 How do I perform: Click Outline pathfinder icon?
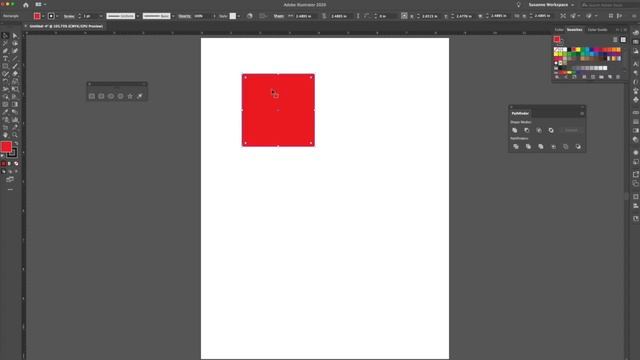(x=566, y=147)
